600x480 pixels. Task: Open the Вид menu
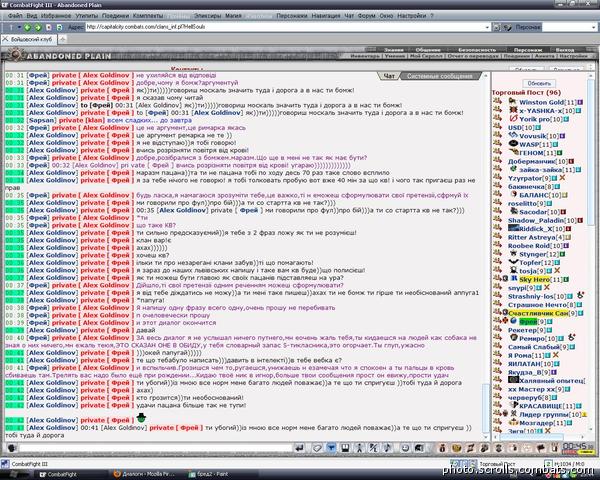pyautogui.click(x=32, y=16)
